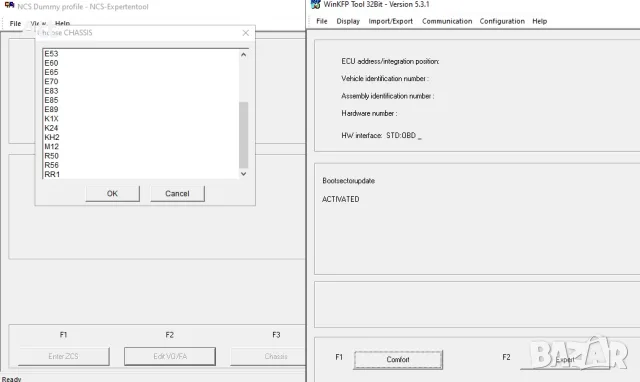The height and width of the screenshot is (382, 640).
Task: Click the Enter ZCS button
Action: click(x=63, y=356)
